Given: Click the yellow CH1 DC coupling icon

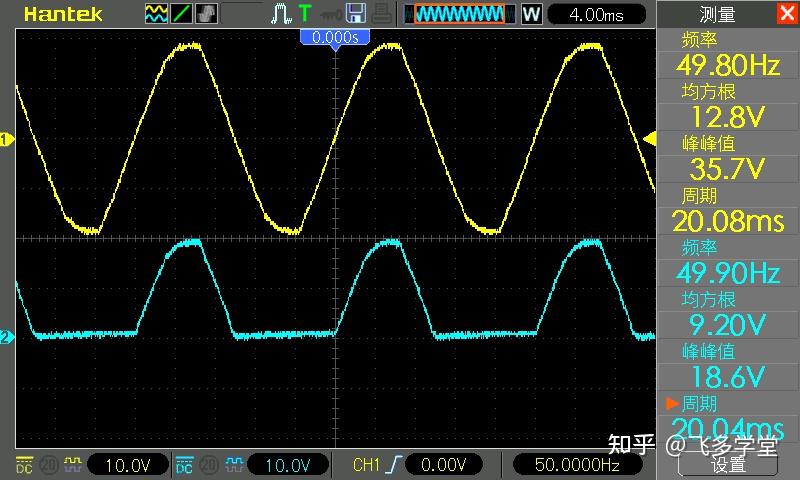Looking at the screenshot, I should [24, 465].
